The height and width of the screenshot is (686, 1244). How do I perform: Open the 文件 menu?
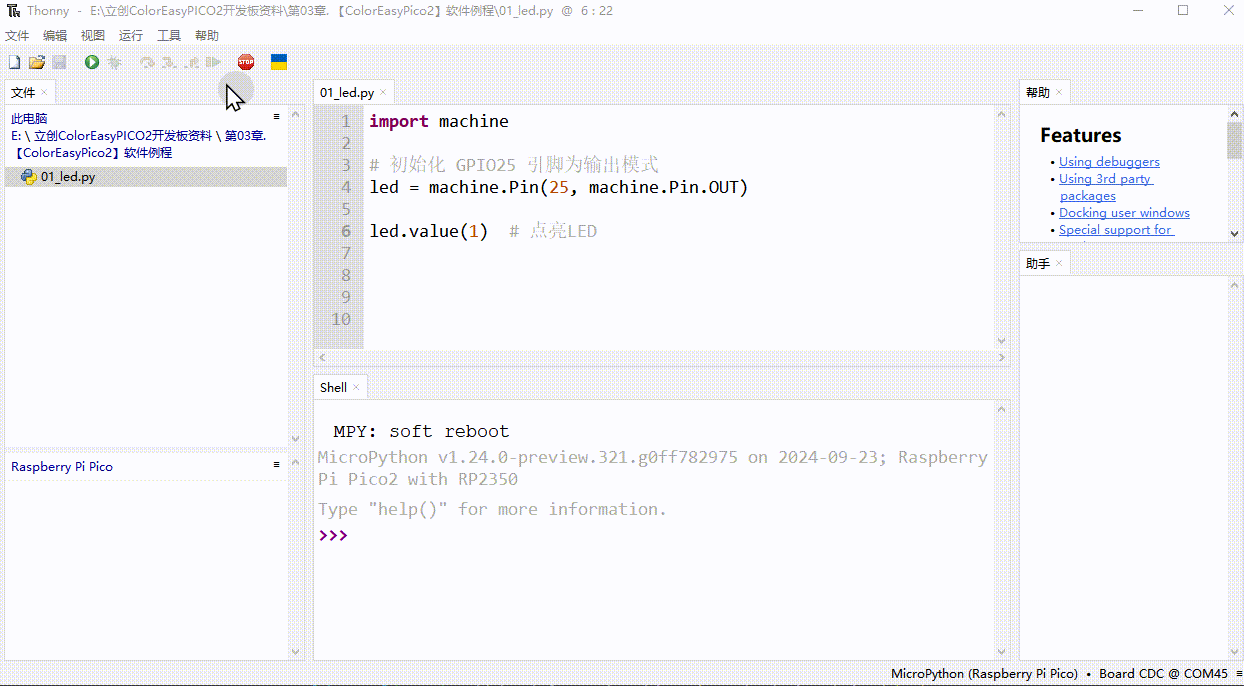(x=17, y=36)
